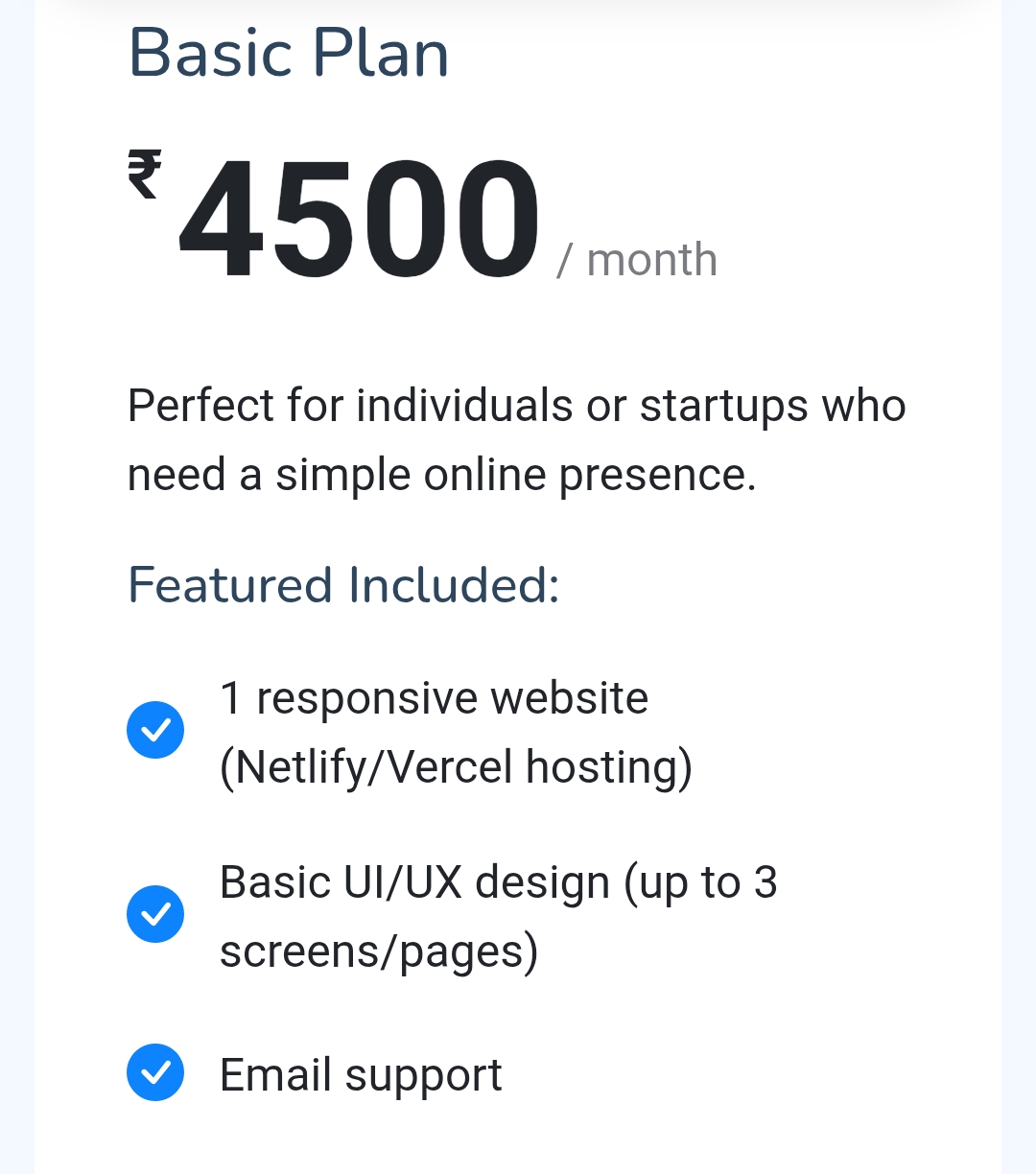Click the 4500 price figure

(360, 221)
